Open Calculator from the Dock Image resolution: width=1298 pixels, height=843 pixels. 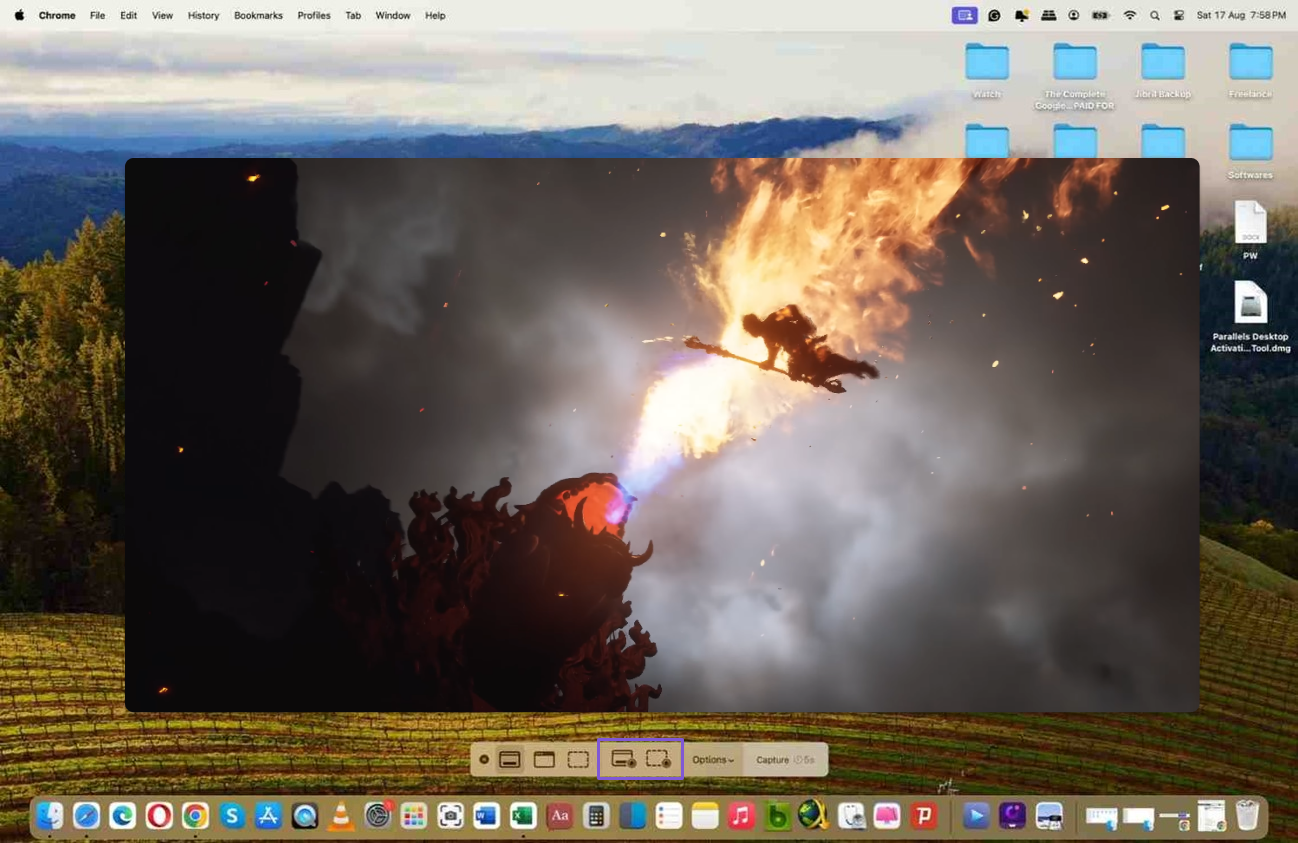[x=596, y=817]
